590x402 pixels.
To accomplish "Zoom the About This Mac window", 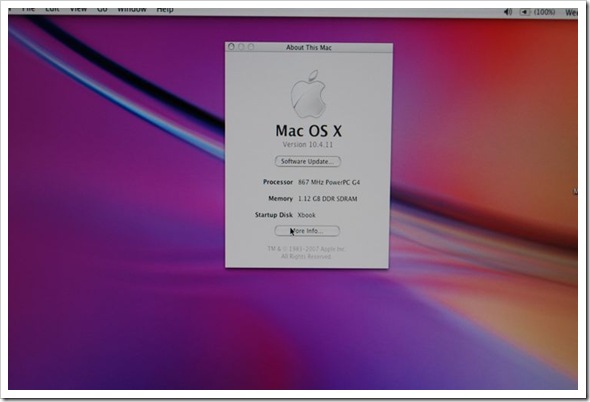I will (x=251, y=47).
